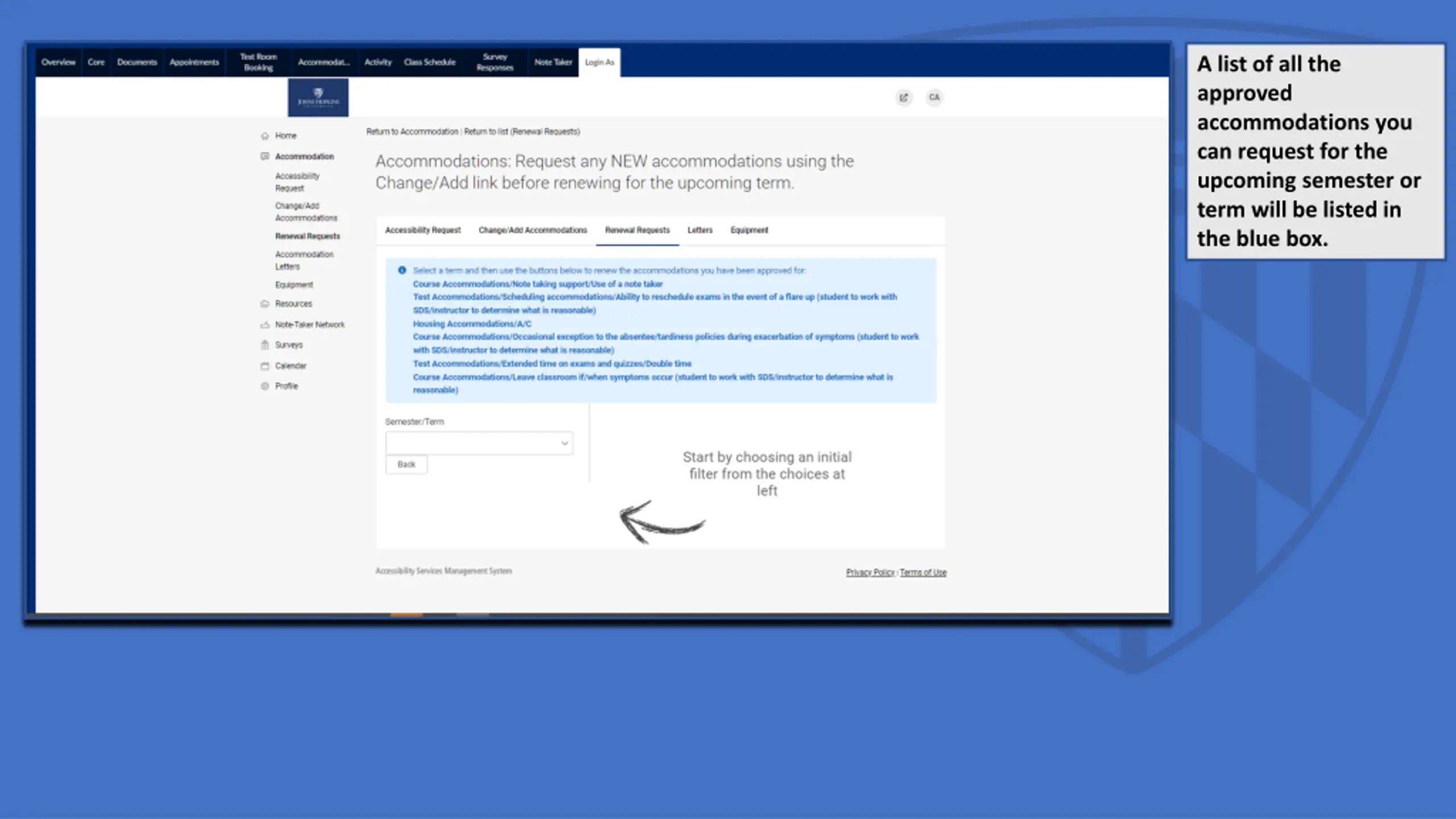Screen dimensions: 1456x819
Task: Open the Equipment tab
Action: (749, 230)
